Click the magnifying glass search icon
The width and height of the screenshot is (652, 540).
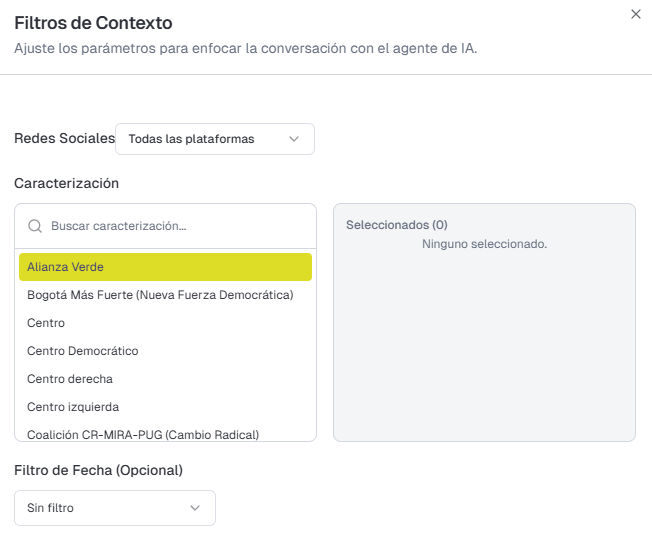[x=35, y=226]
